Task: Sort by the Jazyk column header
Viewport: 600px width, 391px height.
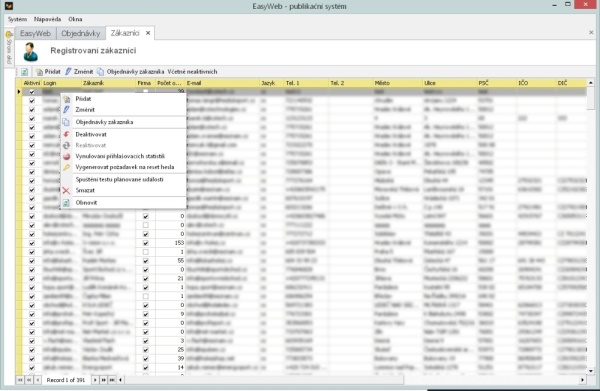Action: point(272,83)
